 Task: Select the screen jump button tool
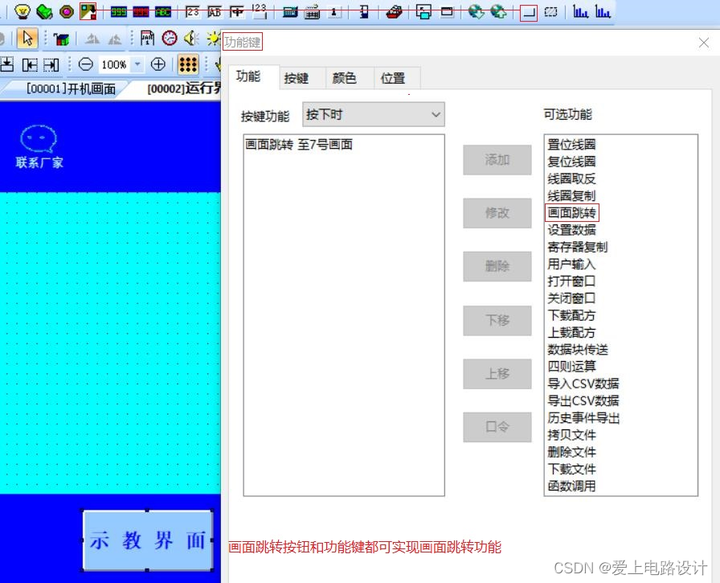(x=88, y=11)
